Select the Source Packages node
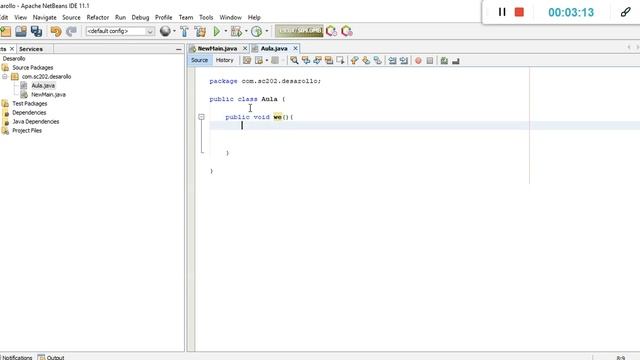Screen dimensions: 640x360 click(x=33, y=68)
